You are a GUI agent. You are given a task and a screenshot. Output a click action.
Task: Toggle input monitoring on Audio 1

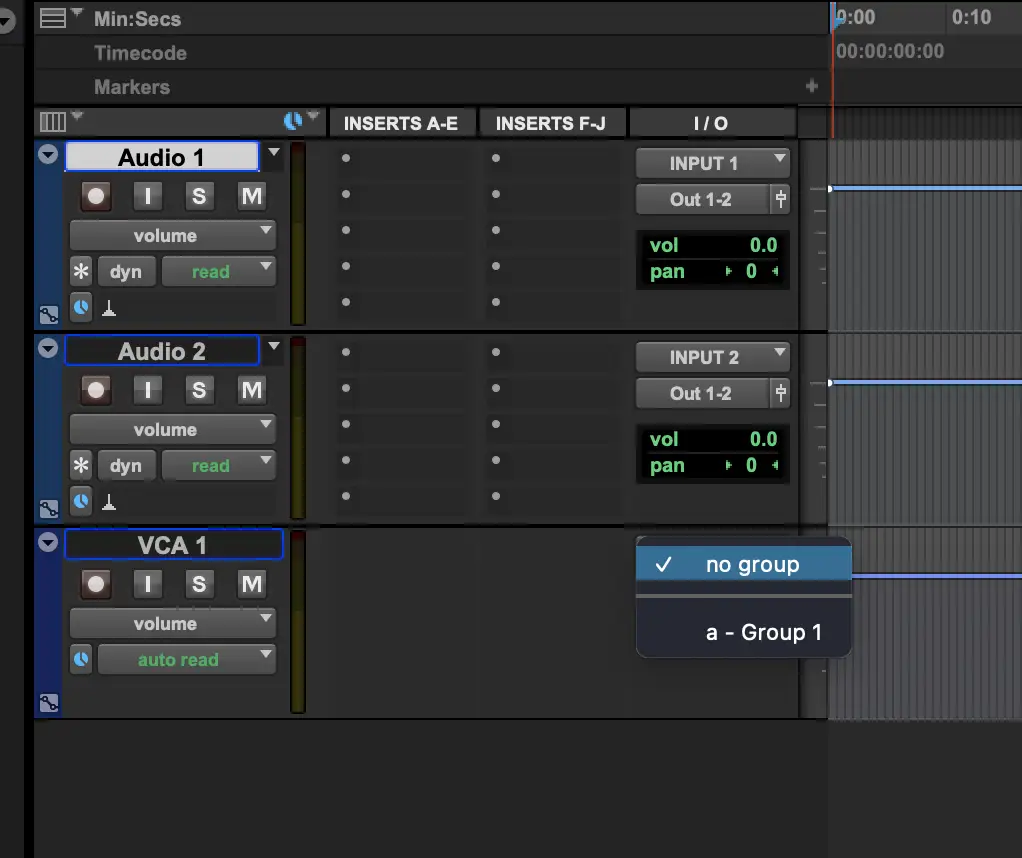point(147,197)
